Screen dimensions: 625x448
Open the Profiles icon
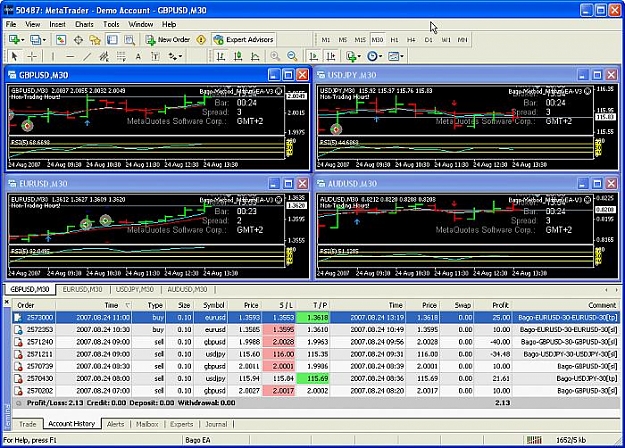point(35,39)
